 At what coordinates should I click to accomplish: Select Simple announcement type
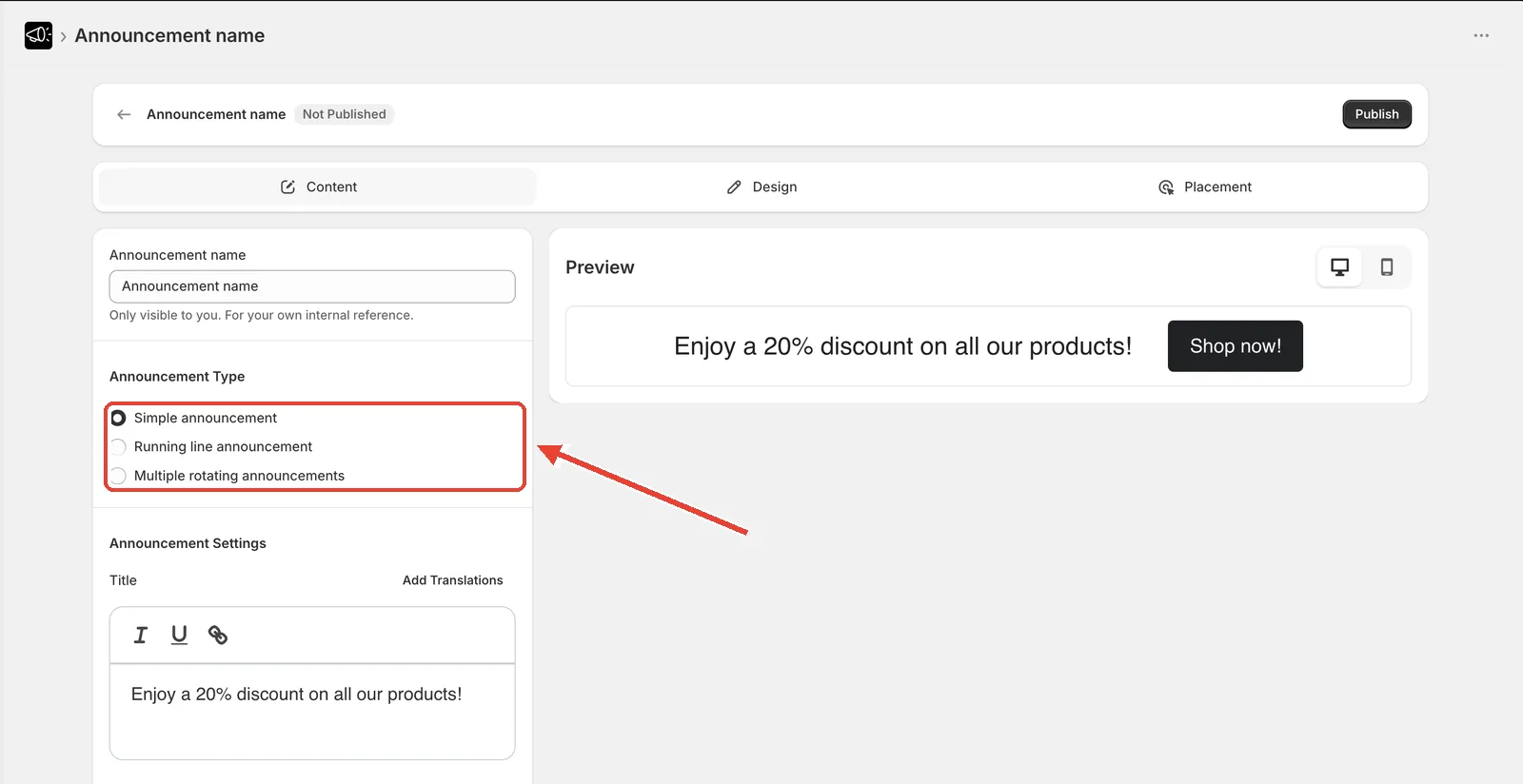[x=118, y=418]
